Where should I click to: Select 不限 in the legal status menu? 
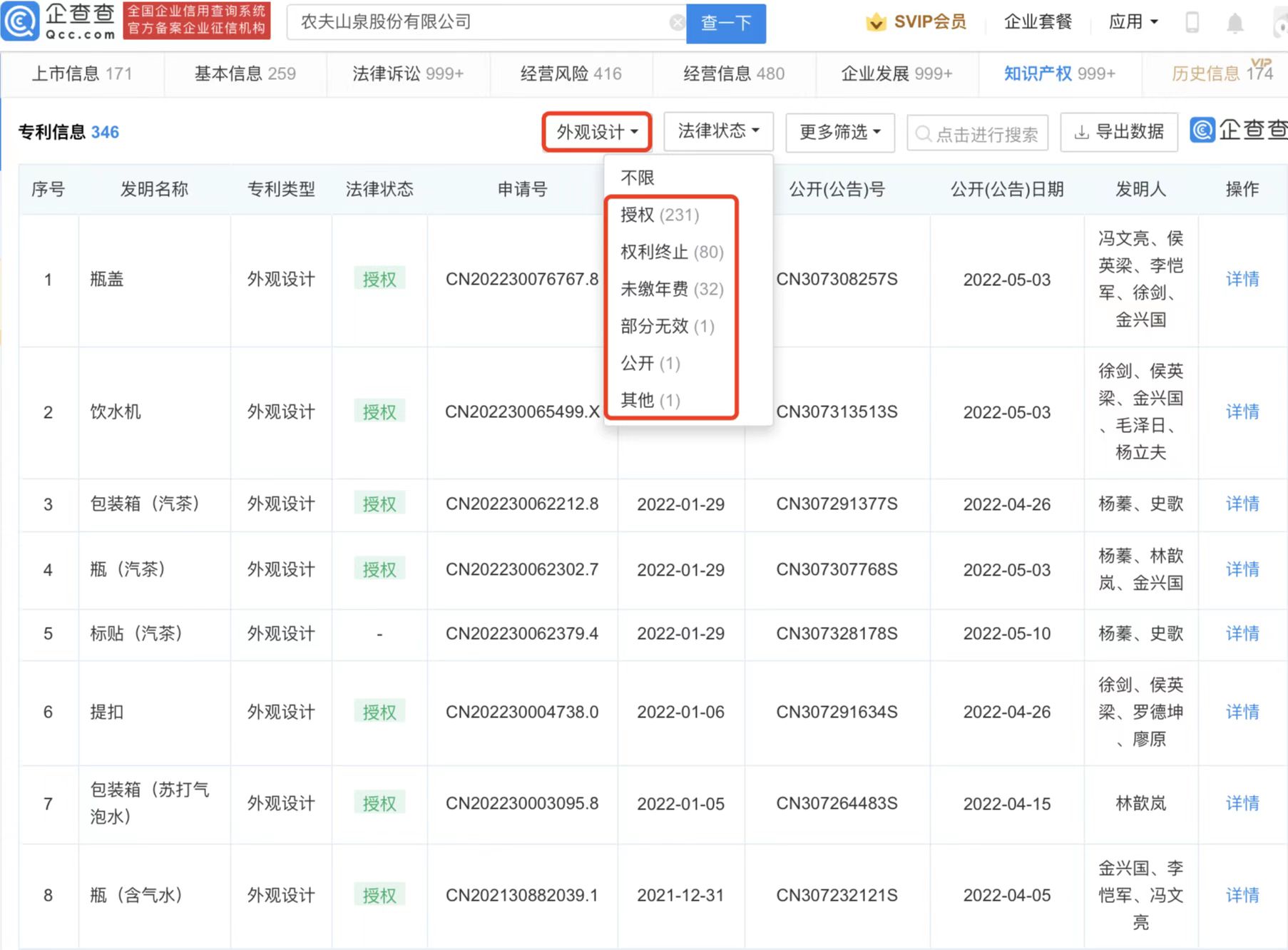click(638, 177)
